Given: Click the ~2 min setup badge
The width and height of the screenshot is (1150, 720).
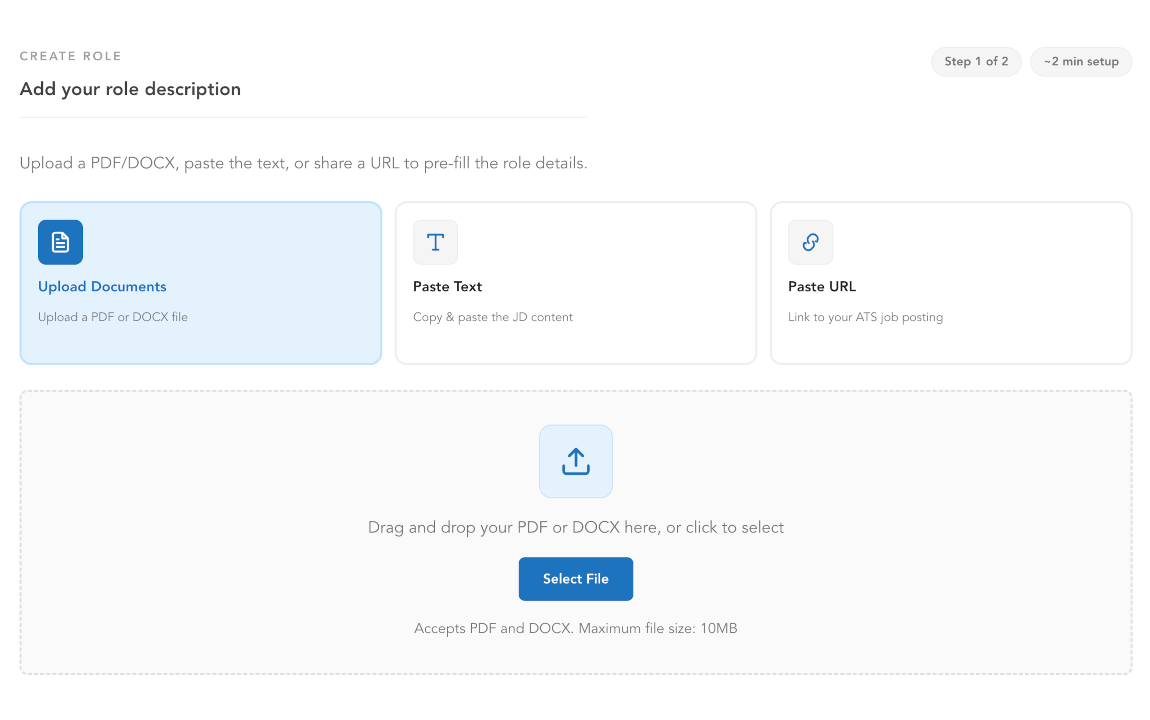Looking at the screenshot, I should [x=1081, y=62].
